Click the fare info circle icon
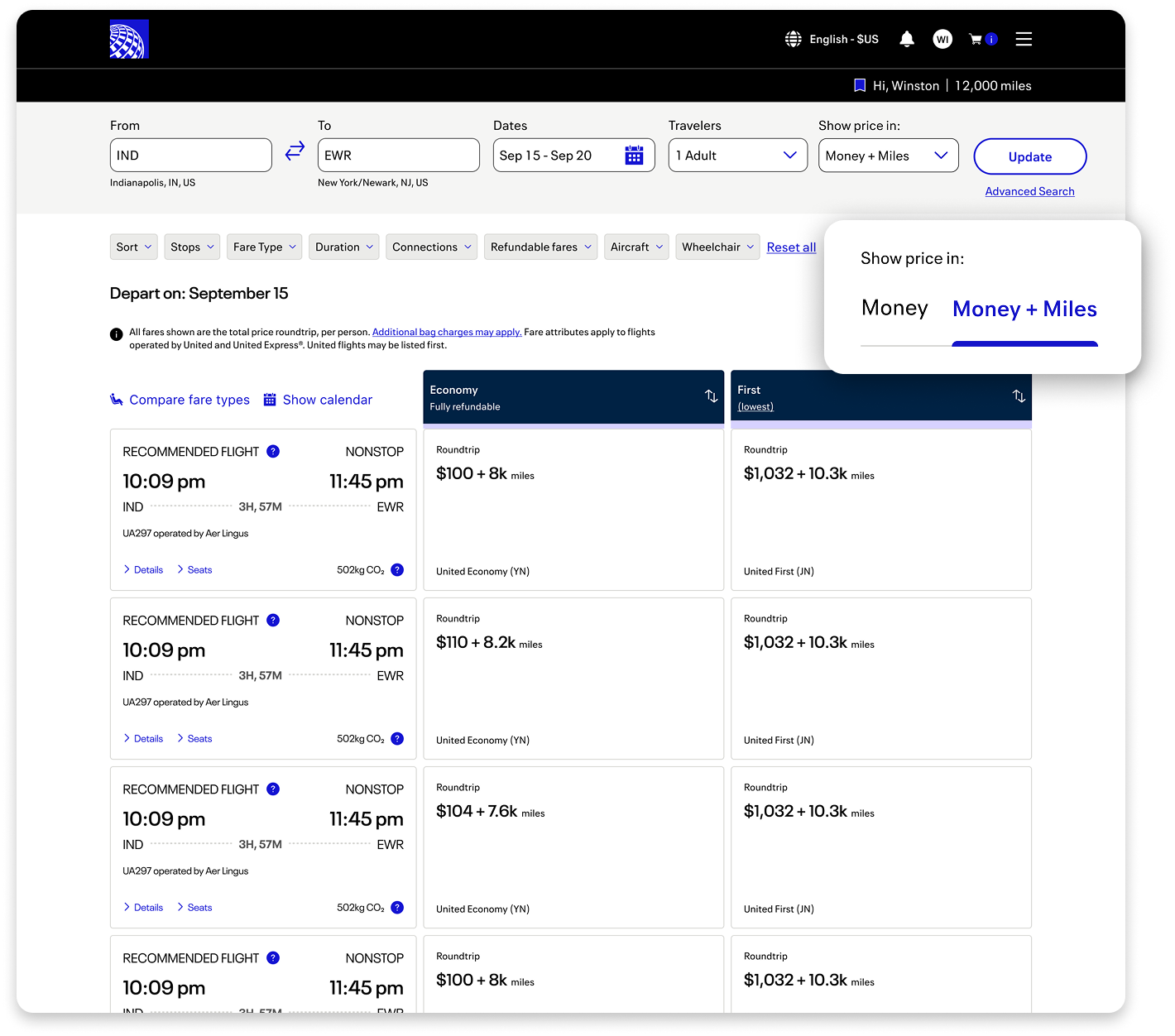 coord(117,334)
